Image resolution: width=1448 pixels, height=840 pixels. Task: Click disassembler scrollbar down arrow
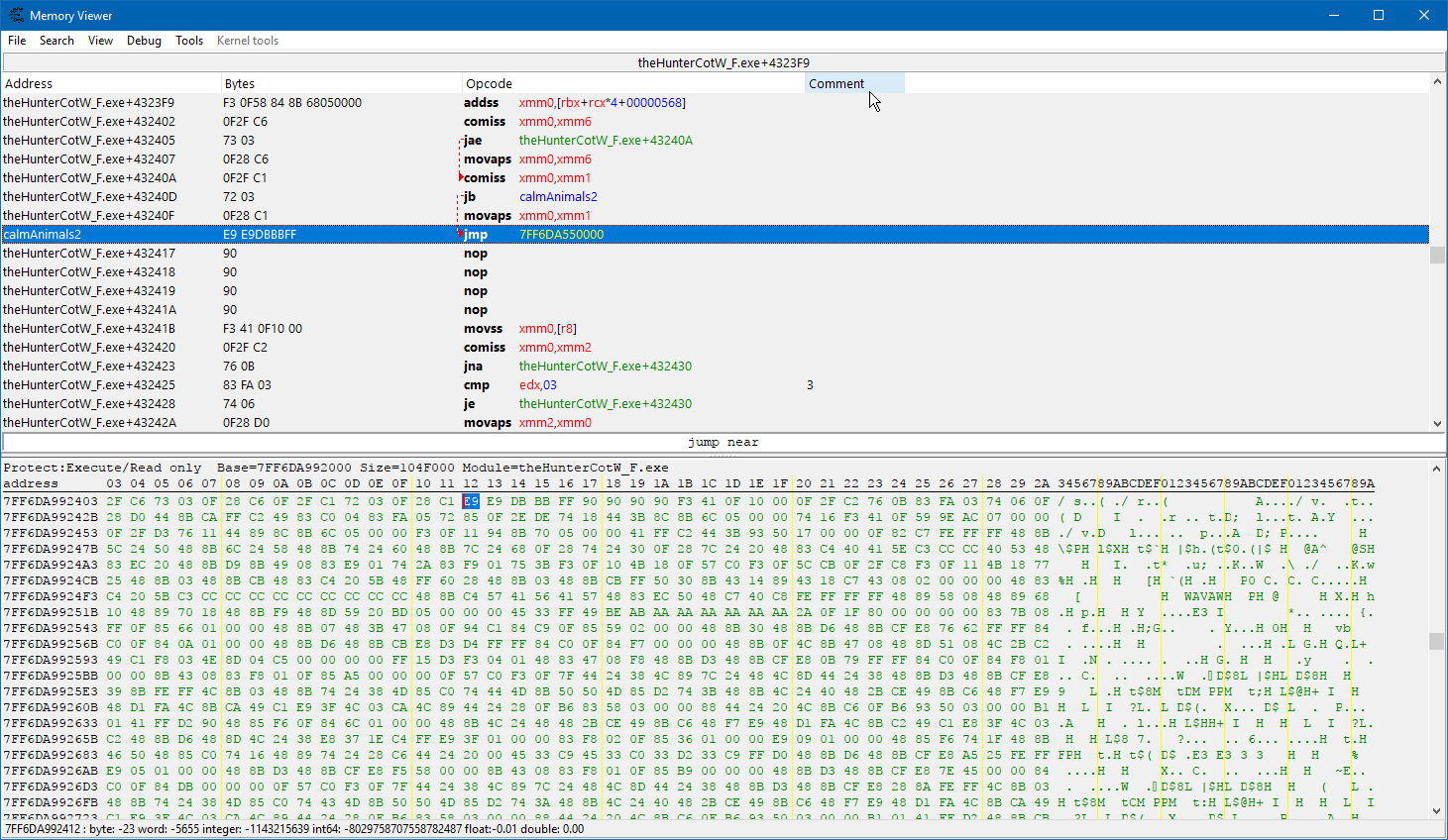coord(1437,423)
